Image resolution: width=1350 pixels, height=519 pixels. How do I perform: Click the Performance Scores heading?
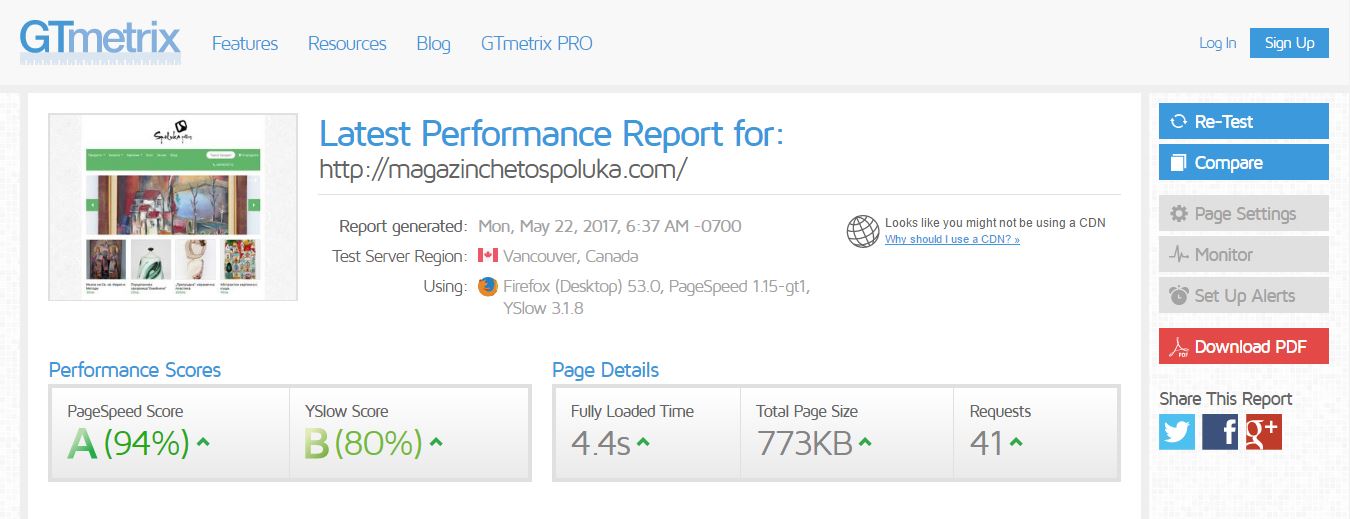click(135, 370)
